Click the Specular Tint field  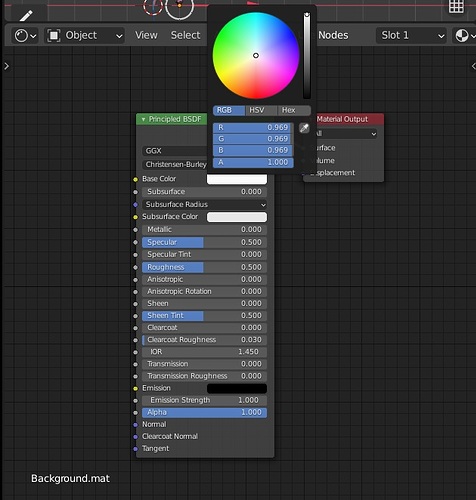tap(204, 254)
